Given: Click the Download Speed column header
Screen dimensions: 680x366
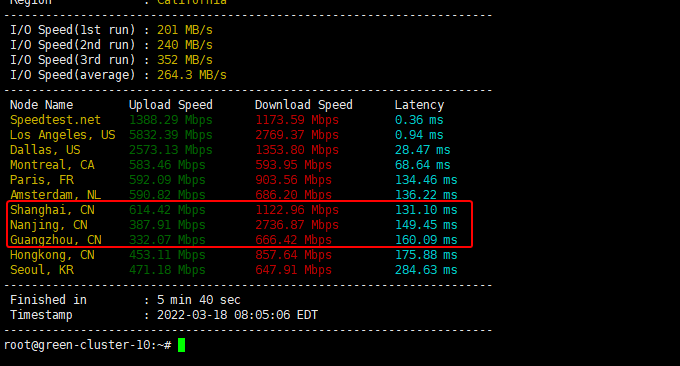Looking at the screenshot, I should tap(304, 105).
